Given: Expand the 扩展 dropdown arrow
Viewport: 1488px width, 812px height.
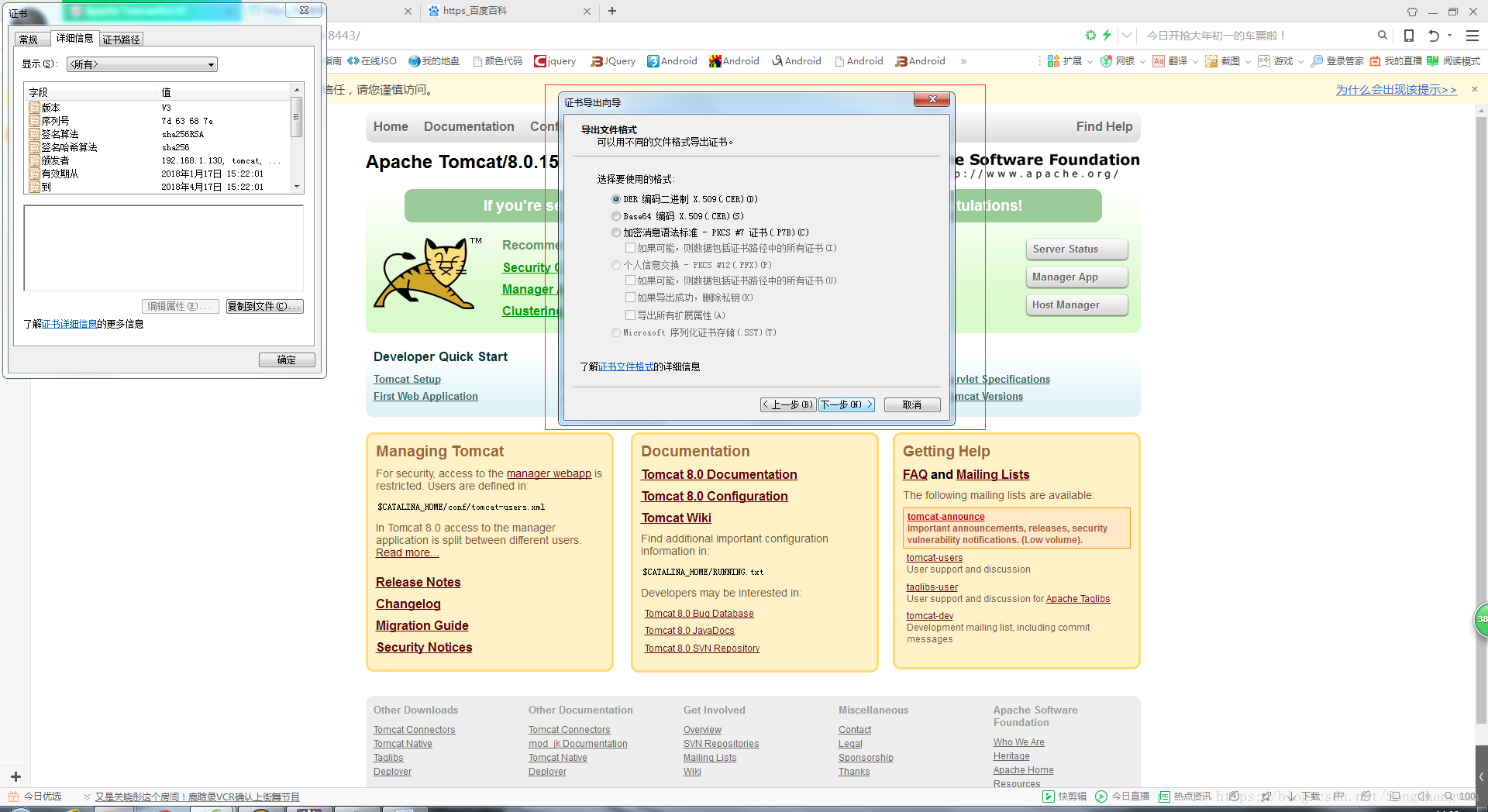Looking at the screenshot, I should [1090, 62].
